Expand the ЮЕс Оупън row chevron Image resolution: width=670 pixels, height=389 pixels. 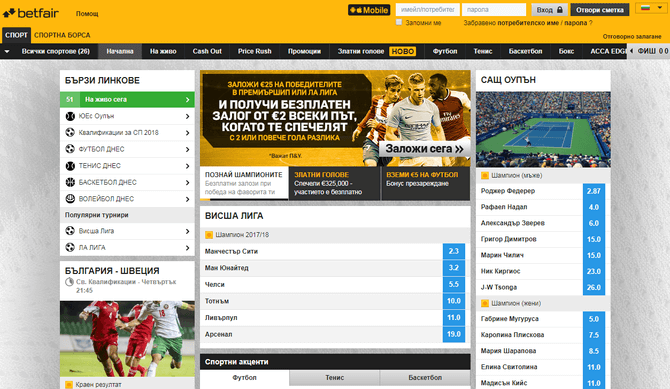pos(187,116)
